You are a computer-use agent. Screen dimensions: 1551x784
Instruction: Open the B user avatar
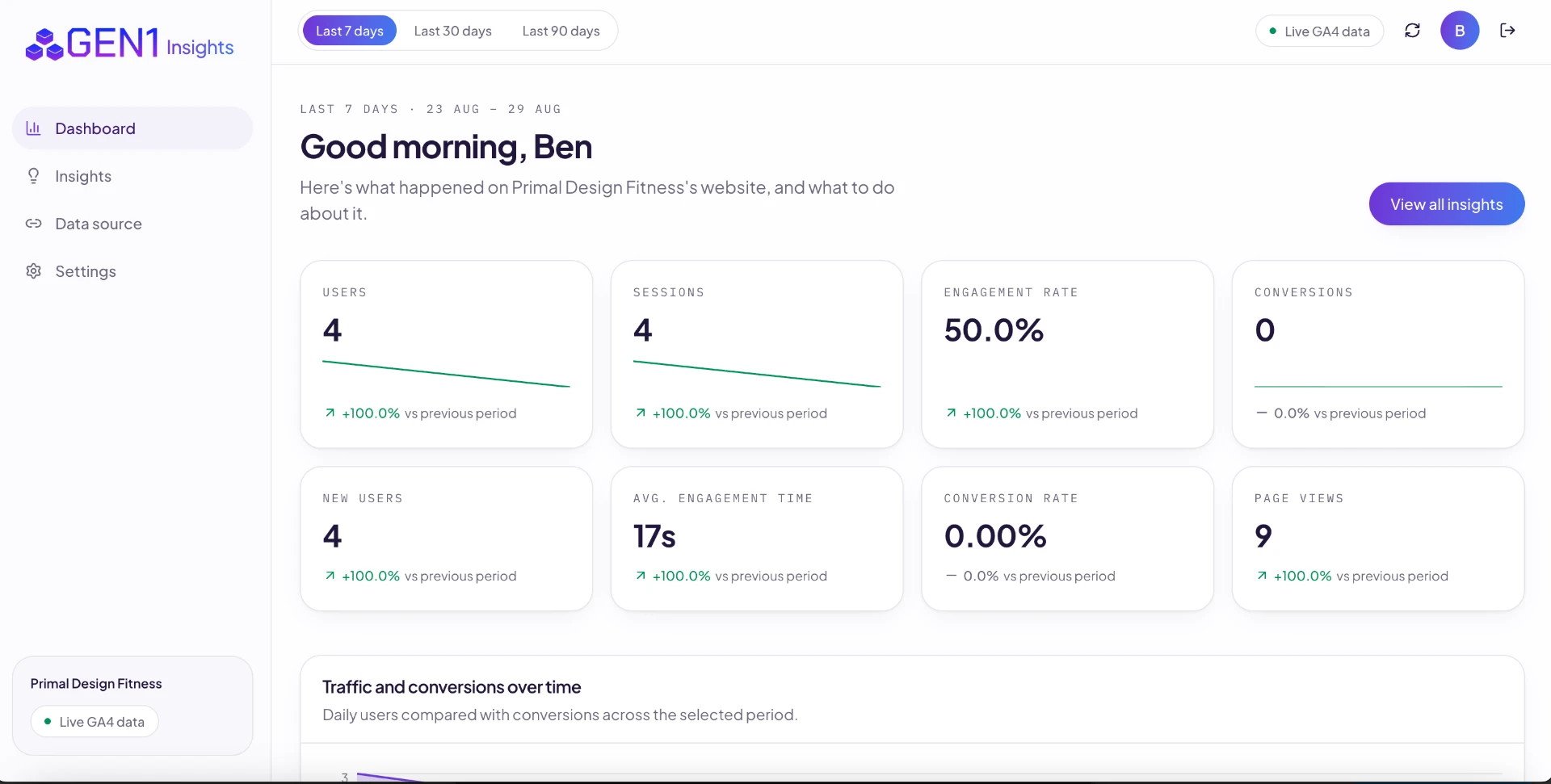point(1460,31)
